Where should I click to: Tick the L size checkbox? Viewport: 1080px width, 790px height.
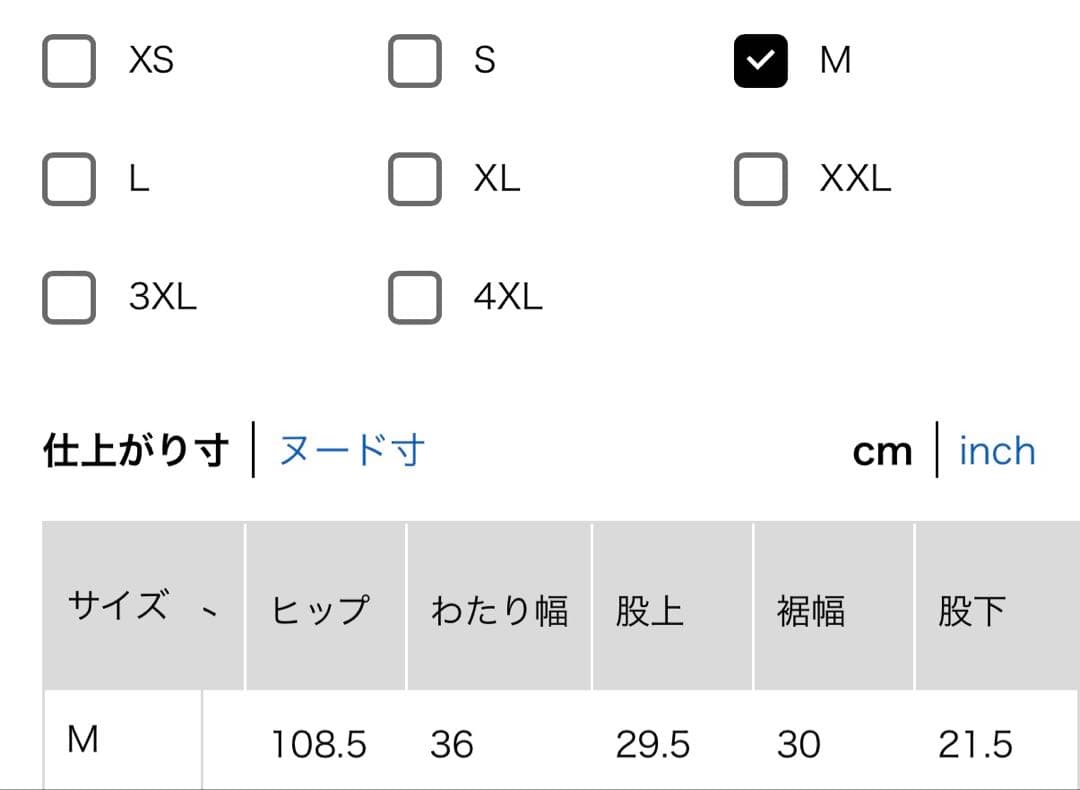[69, 179]
